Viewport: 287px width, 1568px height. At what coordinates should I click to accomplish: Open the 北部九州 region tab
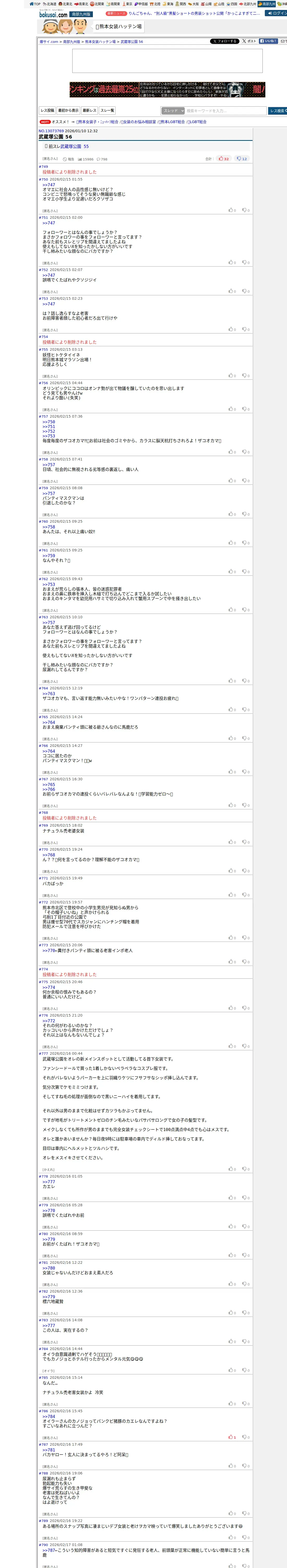pyautogui.click(x=248, y=4)
